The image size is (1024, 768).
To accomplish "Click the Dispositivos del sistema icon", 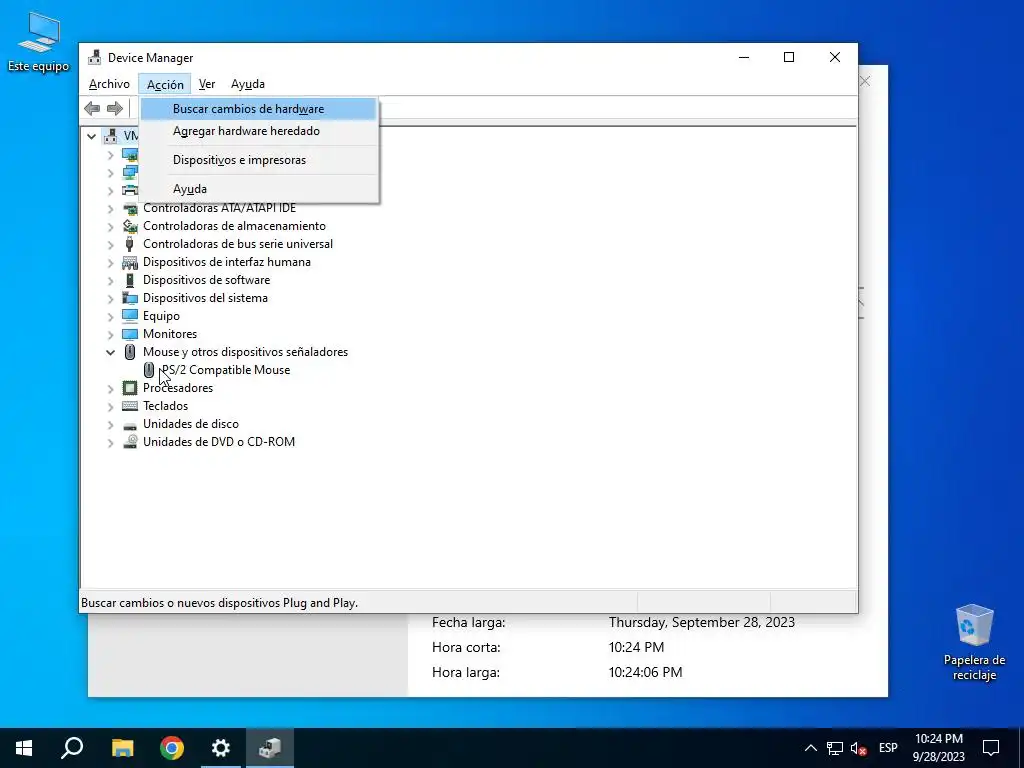I will (x=130, y=298).
